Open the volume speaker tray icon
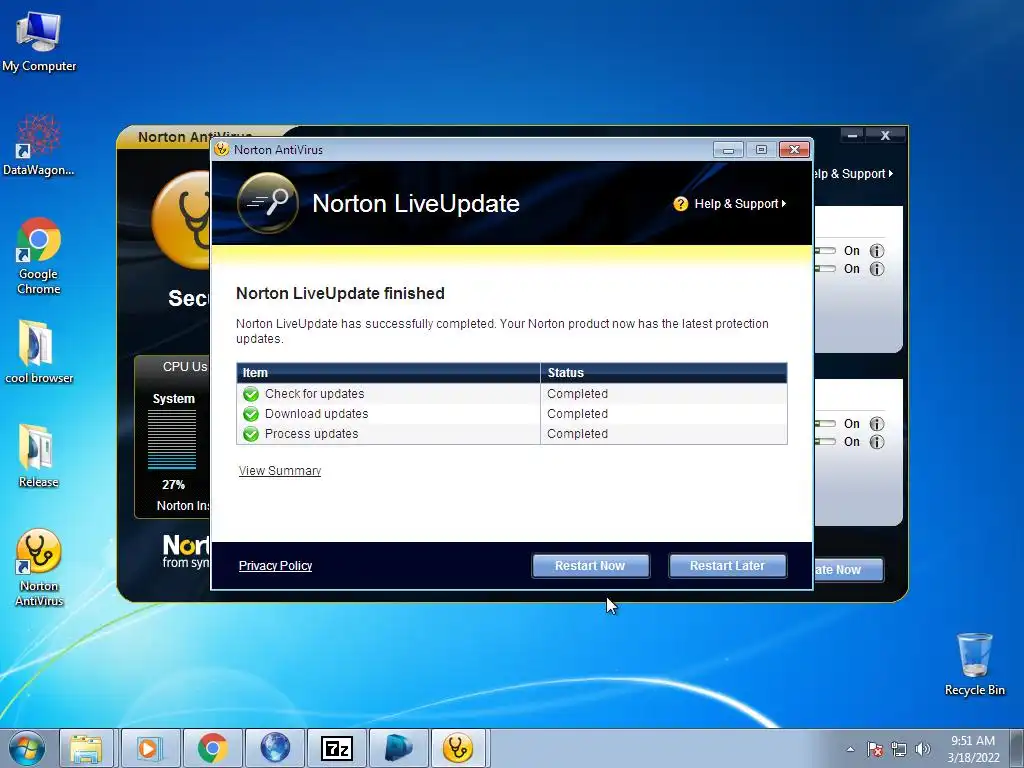Image resolution: width=1024 pixels, height=768 pixels. point(923,749)
